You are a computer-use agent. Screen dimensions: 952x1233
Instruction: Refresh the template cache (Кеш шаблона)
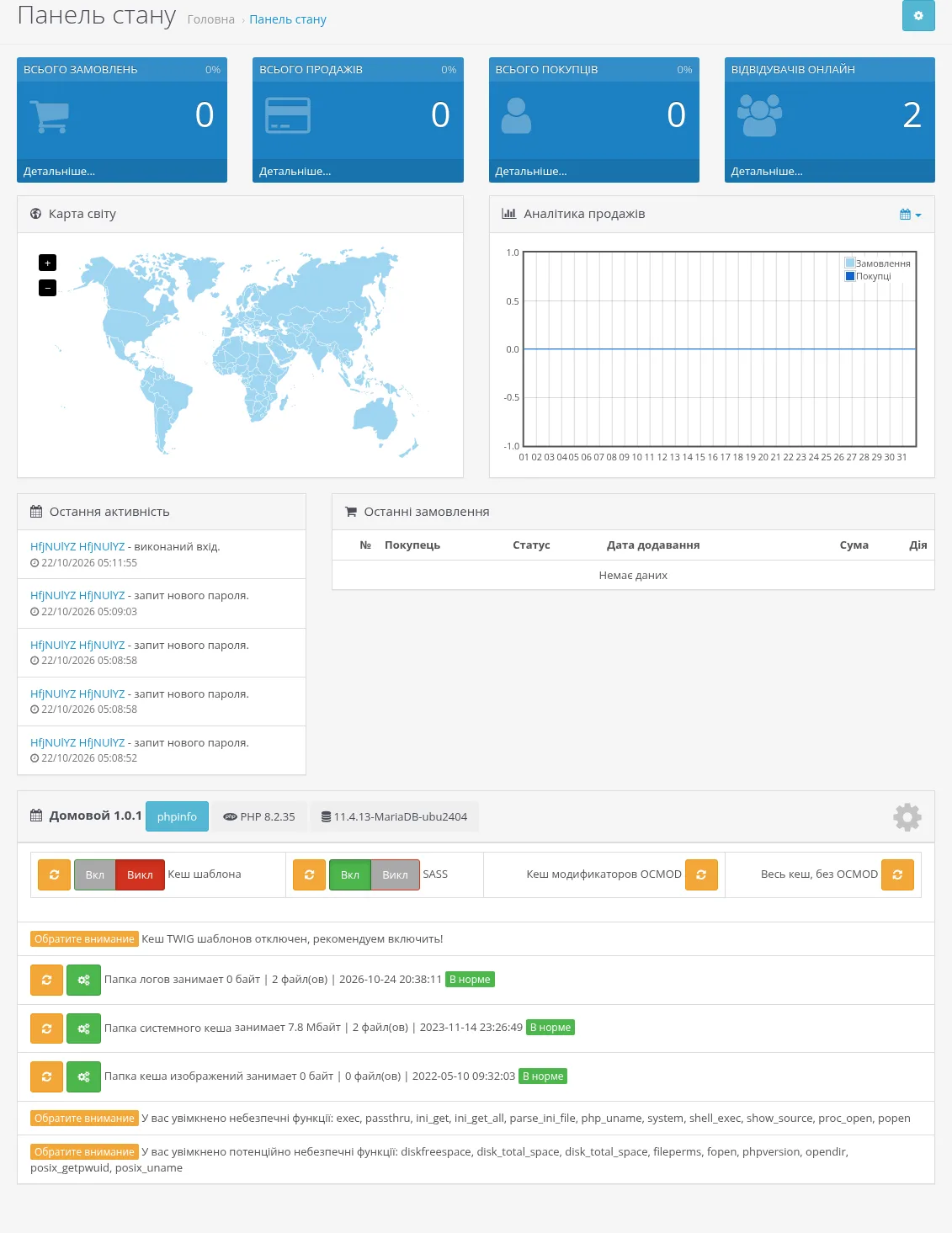[x=55, y=874]
